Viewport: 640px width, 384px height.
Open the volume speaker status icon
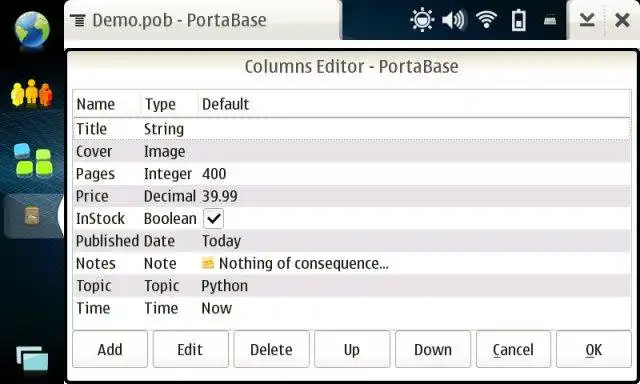tap(453, 20)
